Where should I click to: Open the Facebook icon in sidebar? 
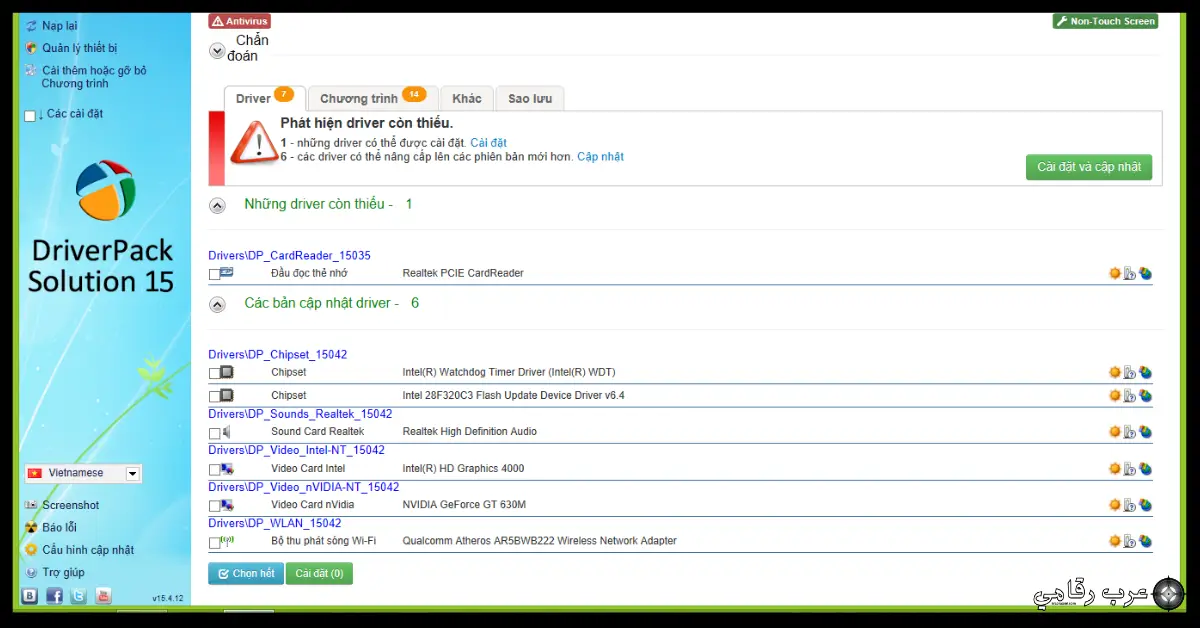pos(54,596)
